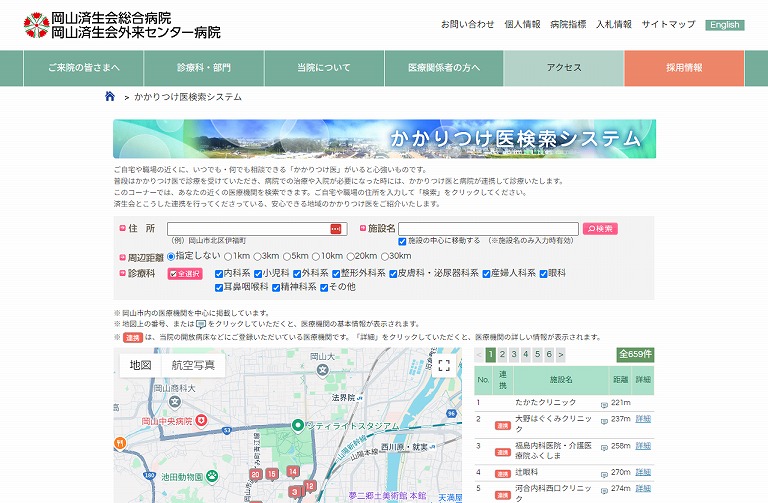Open the アクセス navigation tab

(x=564, y=68)
